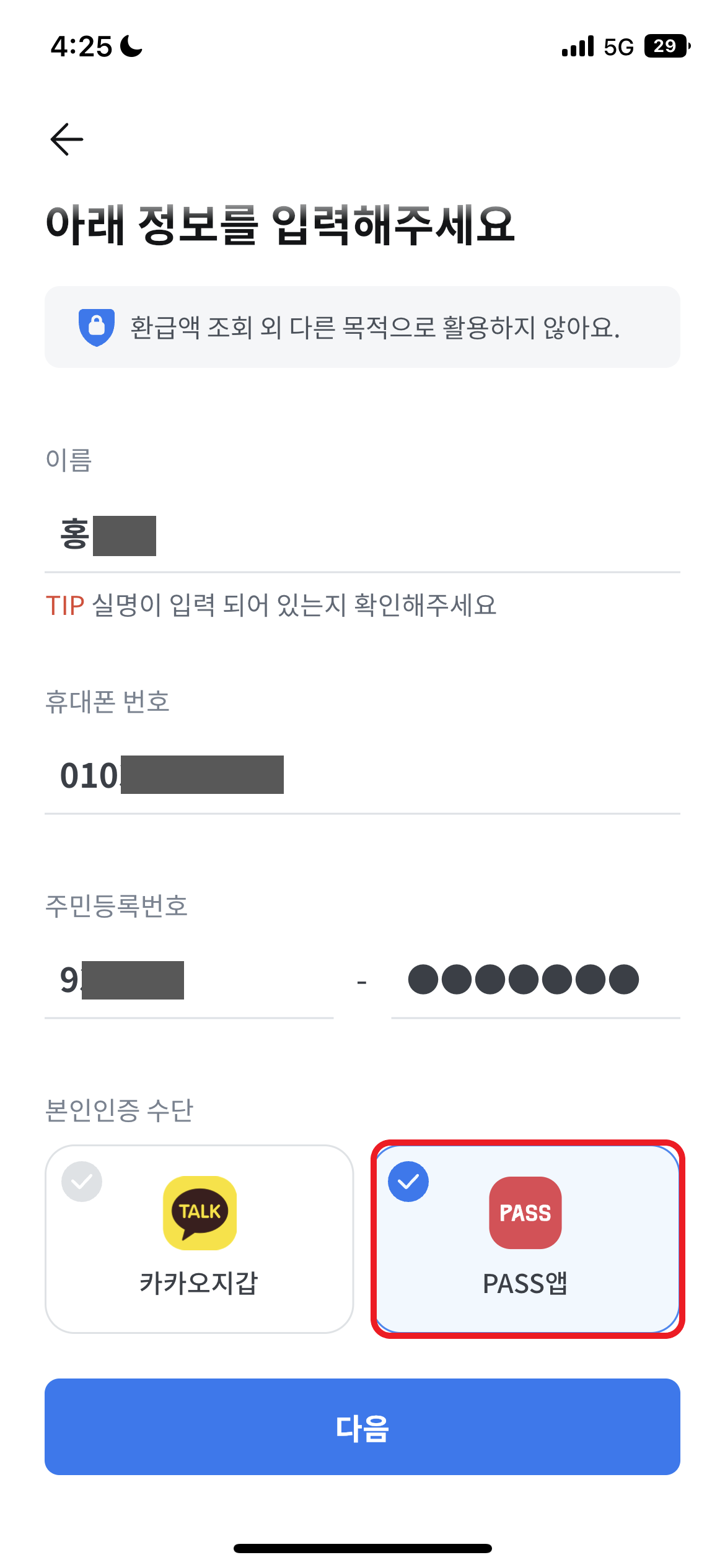Focus the masked 주민등록번호 back field

[535, 980]
